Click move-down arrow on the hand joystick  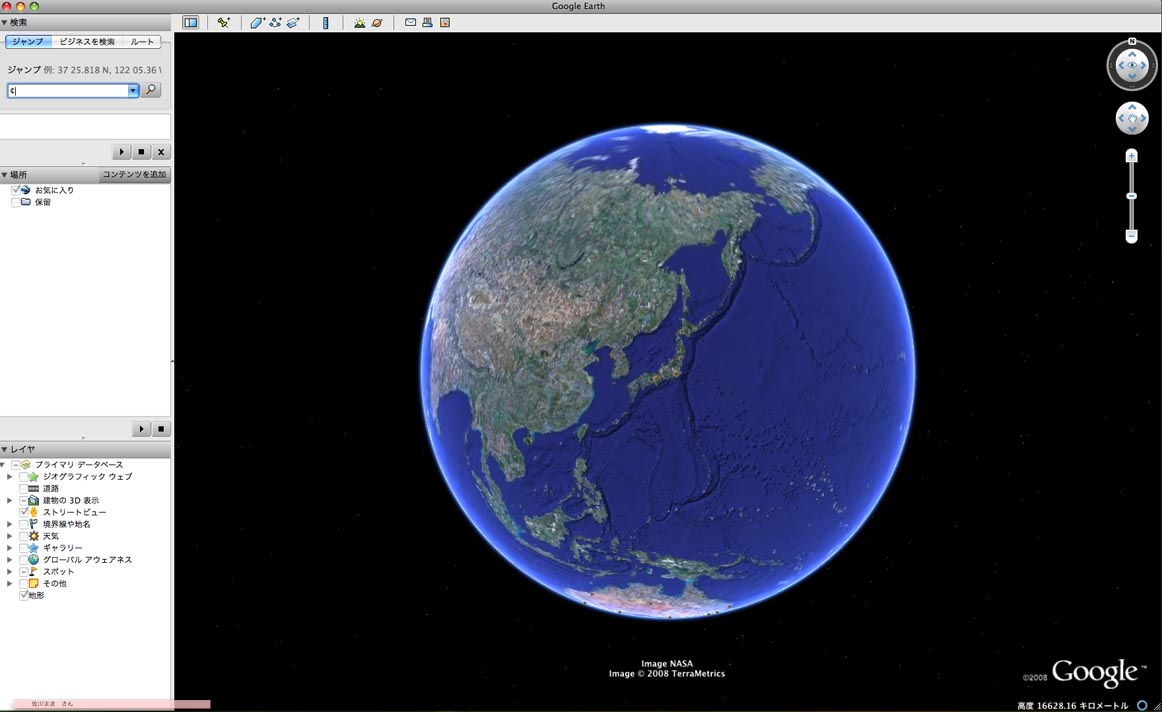click(1132, 130)
